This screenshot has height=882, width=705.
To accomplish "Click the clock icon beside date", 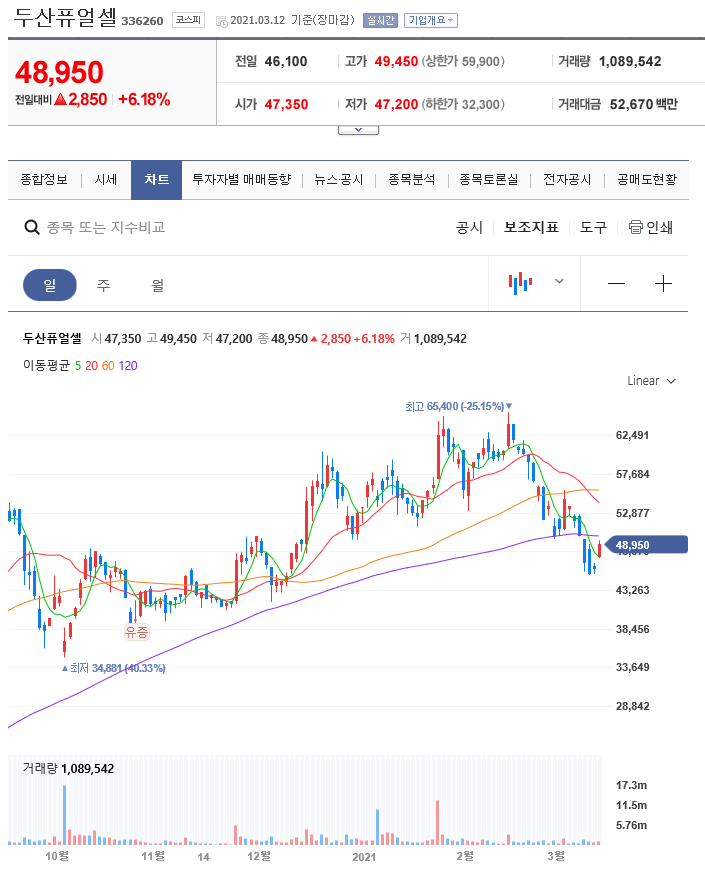I will [x=222, y=21].
